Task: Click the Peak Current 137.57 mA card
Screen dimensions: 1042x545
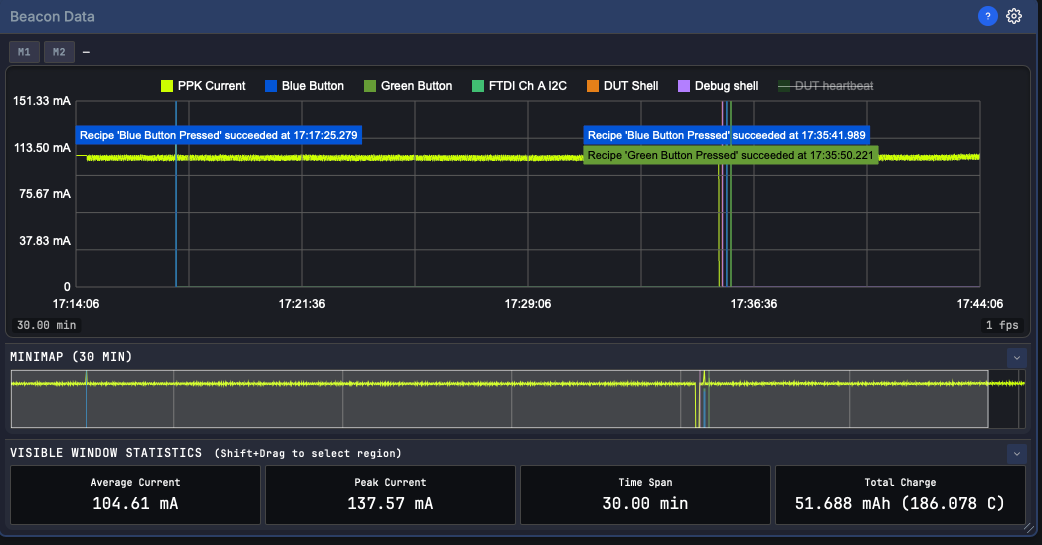Action: click(390, 494)
